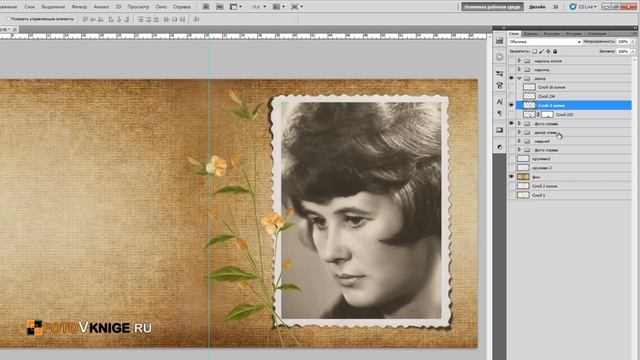Enable the Lock image pixels brush icon
Screen dimensions: 640x360
click(x=541, y=51)
